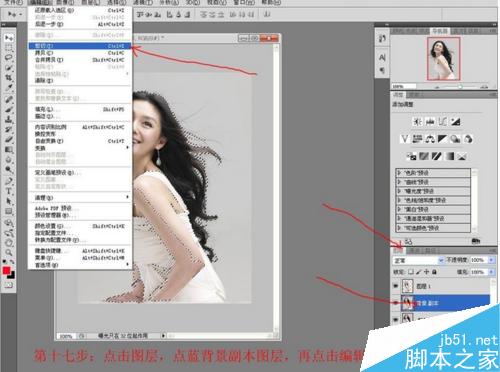Select the 3D Rotate tool

[x=9, y=223]
